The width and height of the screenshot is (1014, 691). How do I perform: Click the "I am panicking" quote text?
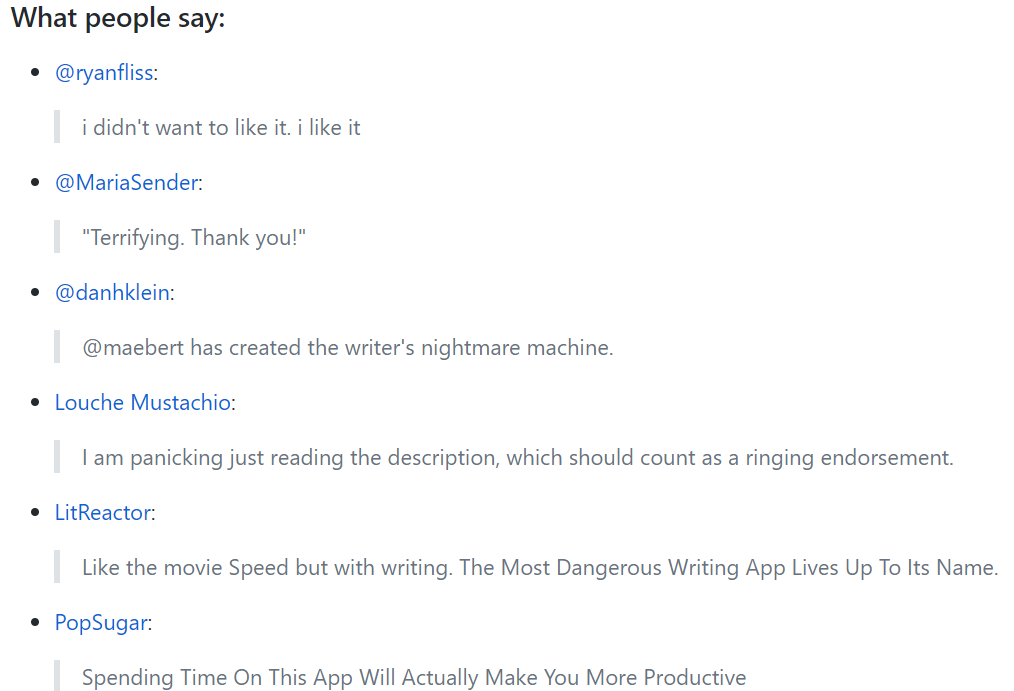pyautogui.click(x=517, y=458)
